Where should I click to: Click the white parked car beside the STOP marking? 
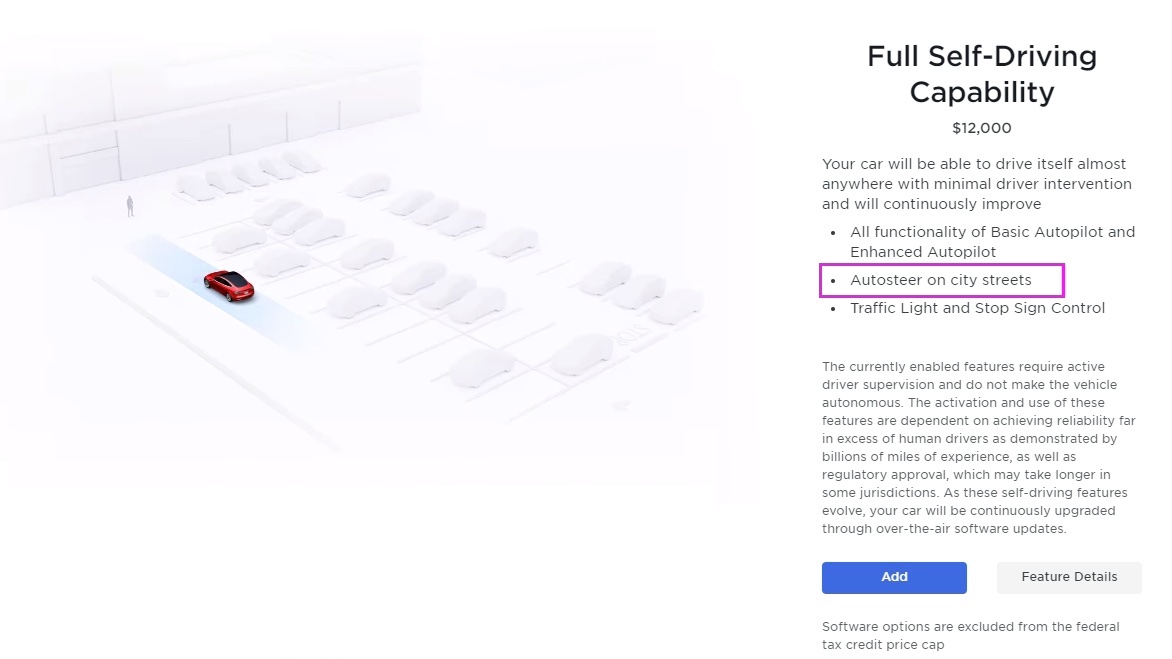[x=581, y=355]
